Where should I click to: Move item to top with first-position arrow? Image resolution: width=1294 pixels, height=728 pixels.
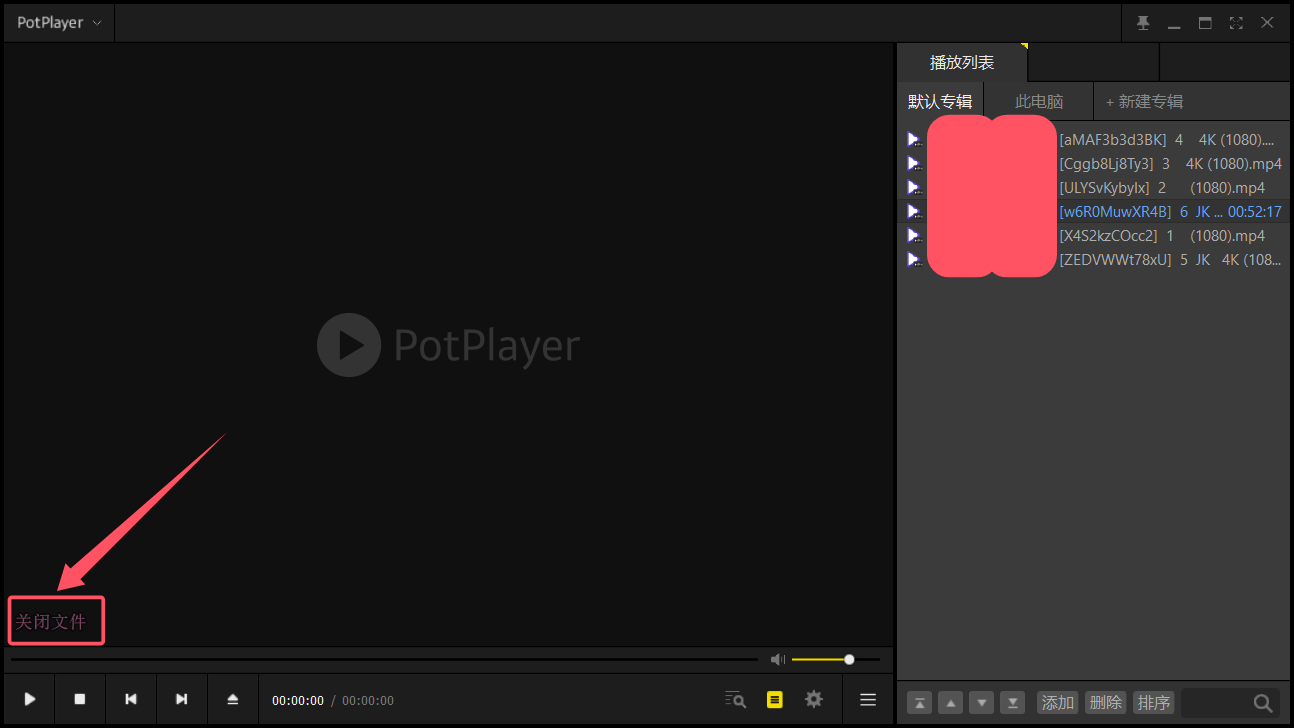pyautogui.click(x=919, y=702)
